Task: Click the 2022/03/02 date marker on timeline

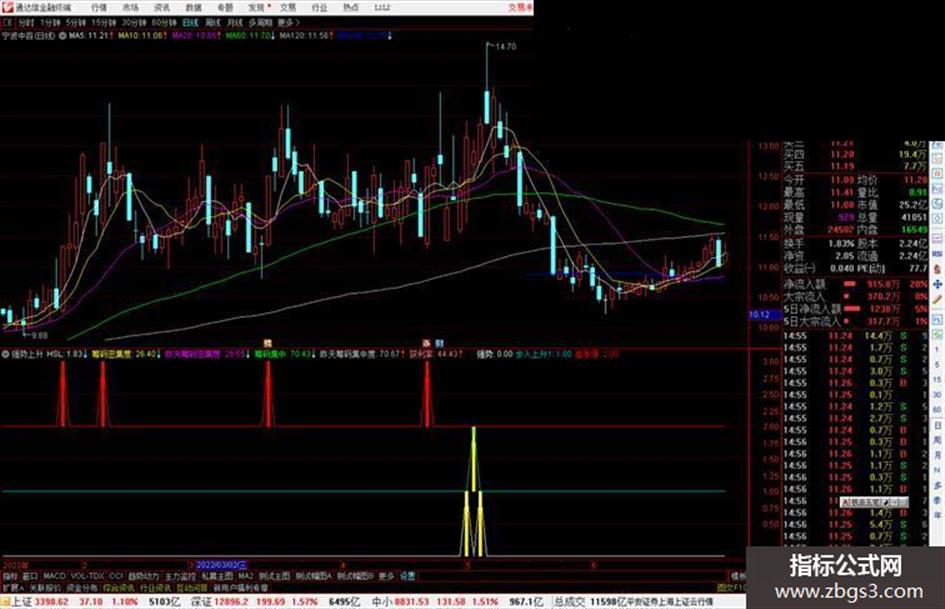Action: (x=221, y=565)
